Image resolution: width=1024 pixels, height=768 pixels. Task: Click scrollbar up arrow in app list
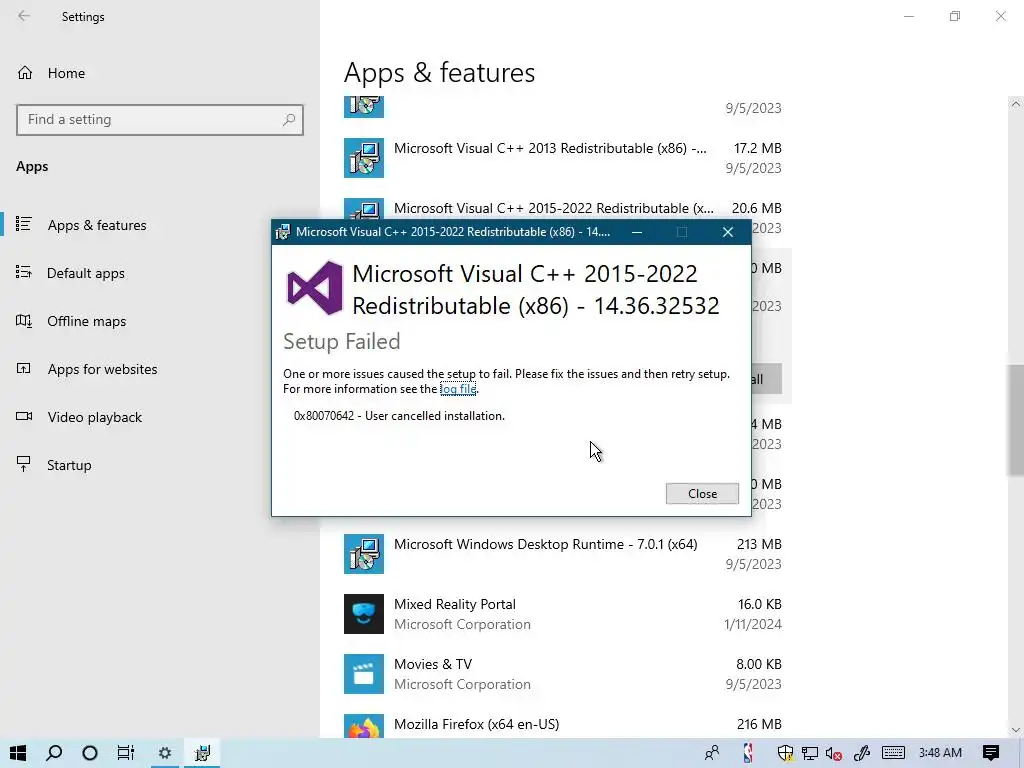[1016, 104]
